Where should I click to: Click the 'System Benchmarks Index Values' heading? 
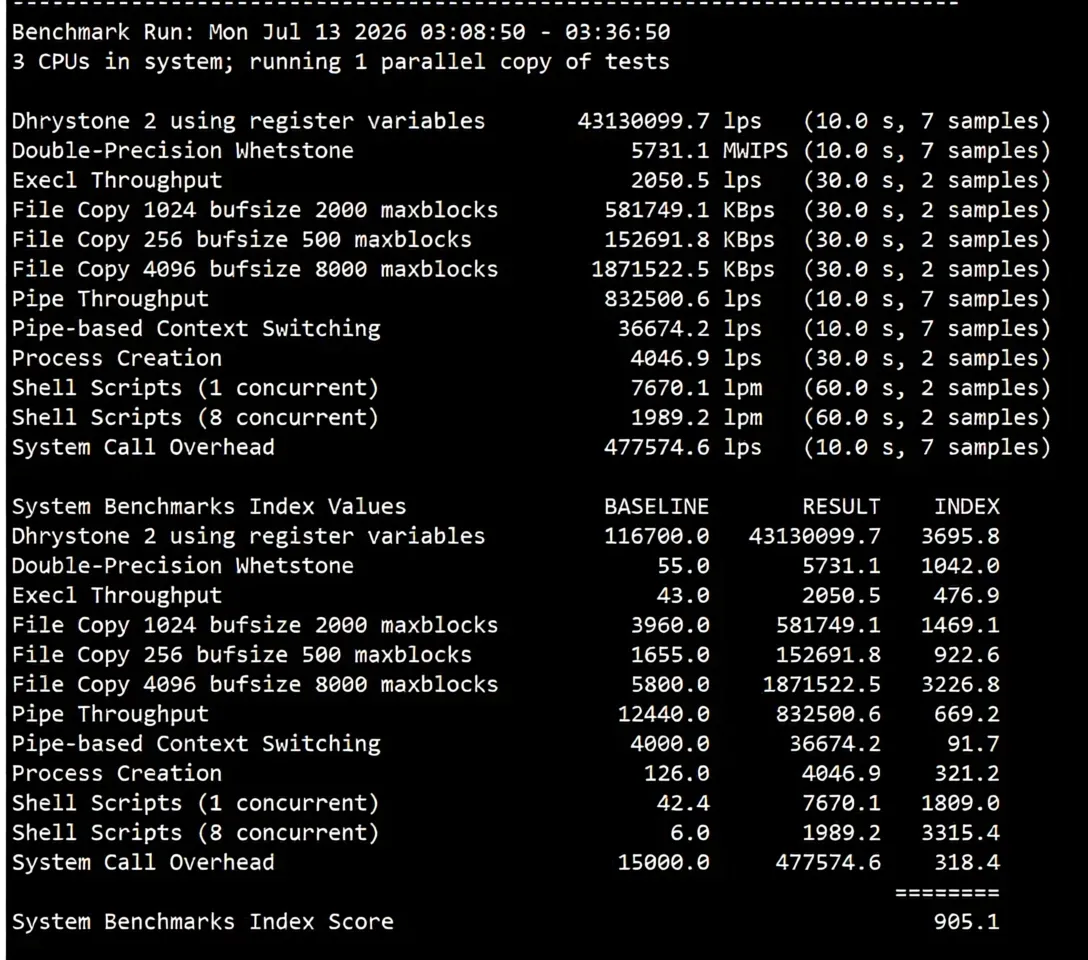(x=209, y=506)
